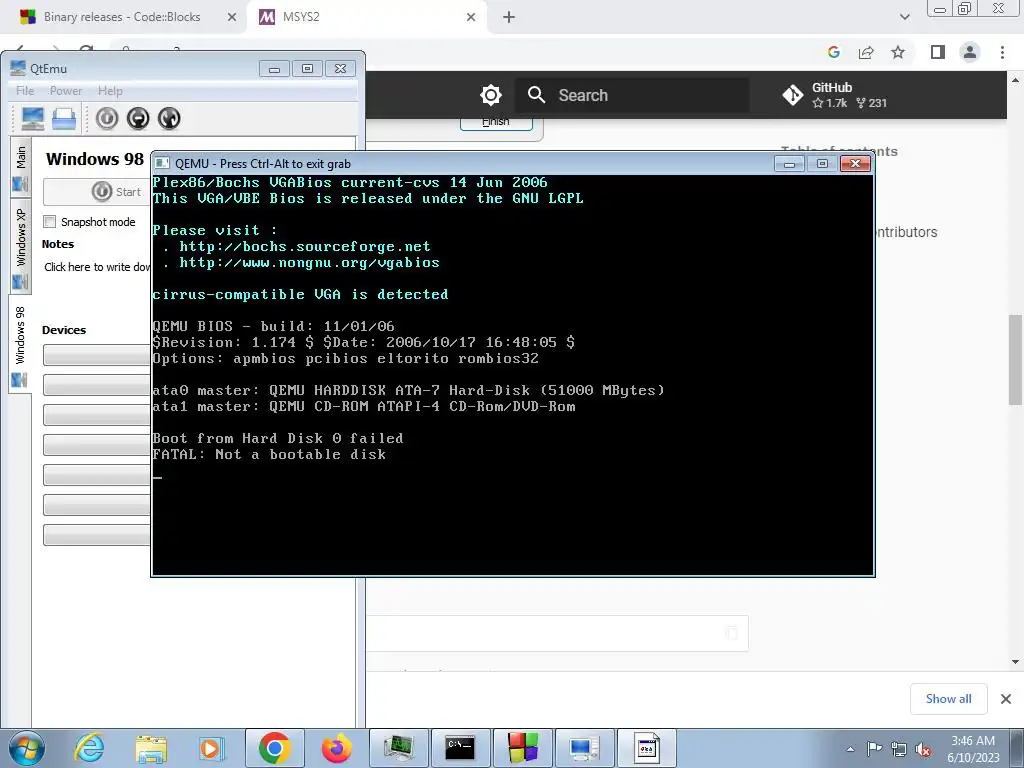Click the taskbar clock showing 3:46 AM
This screenshot has width=1024, height=768.
(973, 749)
